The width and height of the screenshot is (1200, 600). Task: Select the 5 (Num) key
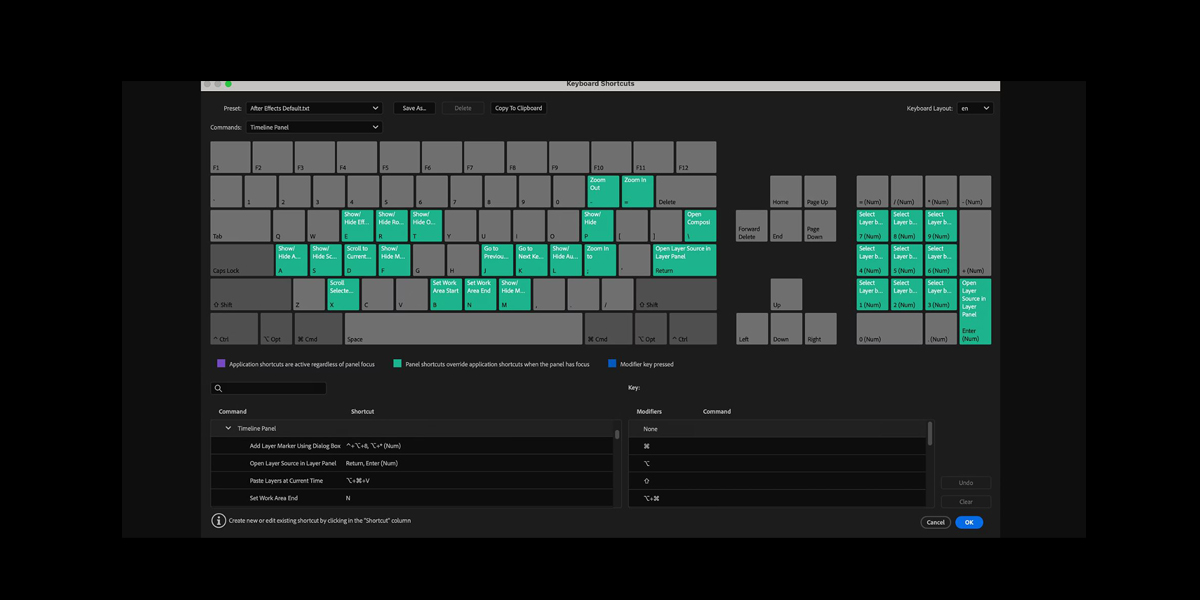[x=906, y=260]
